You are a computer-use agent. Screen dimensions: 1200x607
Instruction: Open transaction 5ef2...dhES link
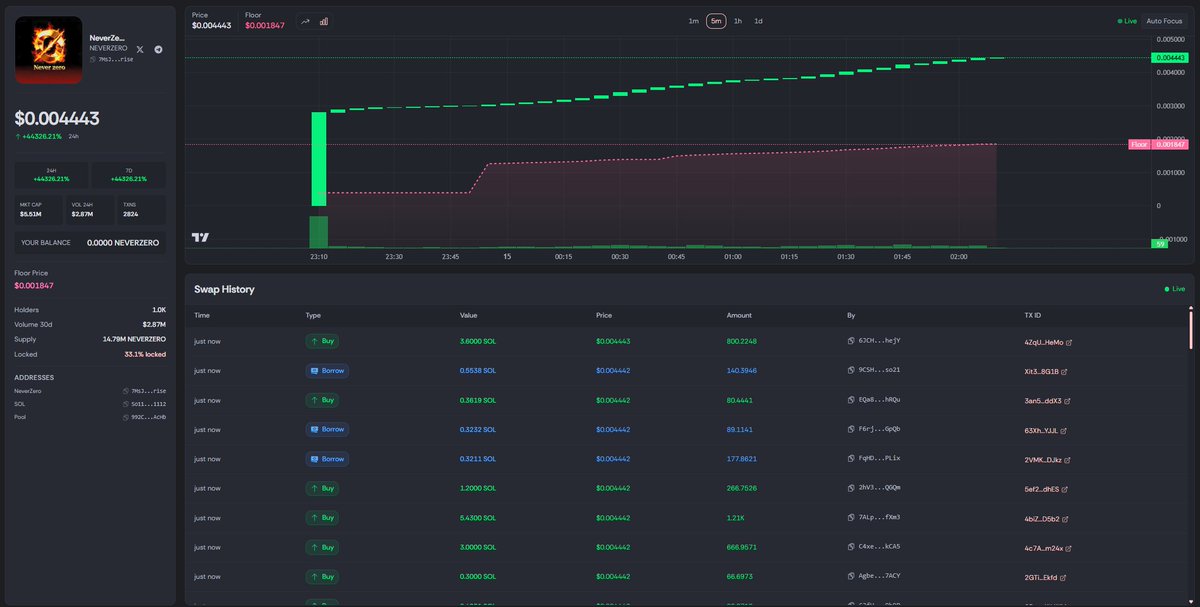1046,489
